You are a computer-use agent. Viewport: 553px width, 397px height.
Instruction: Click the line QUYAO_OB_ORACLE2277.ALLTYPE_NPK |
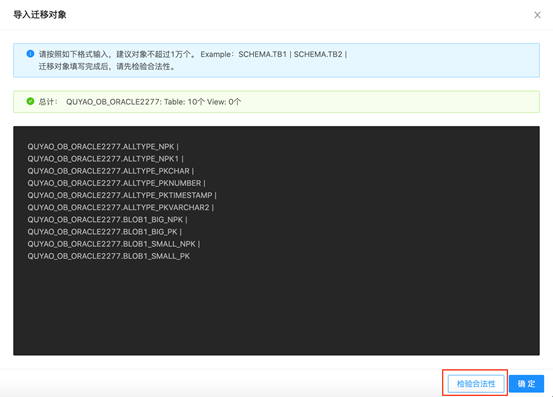coord(103,147)
